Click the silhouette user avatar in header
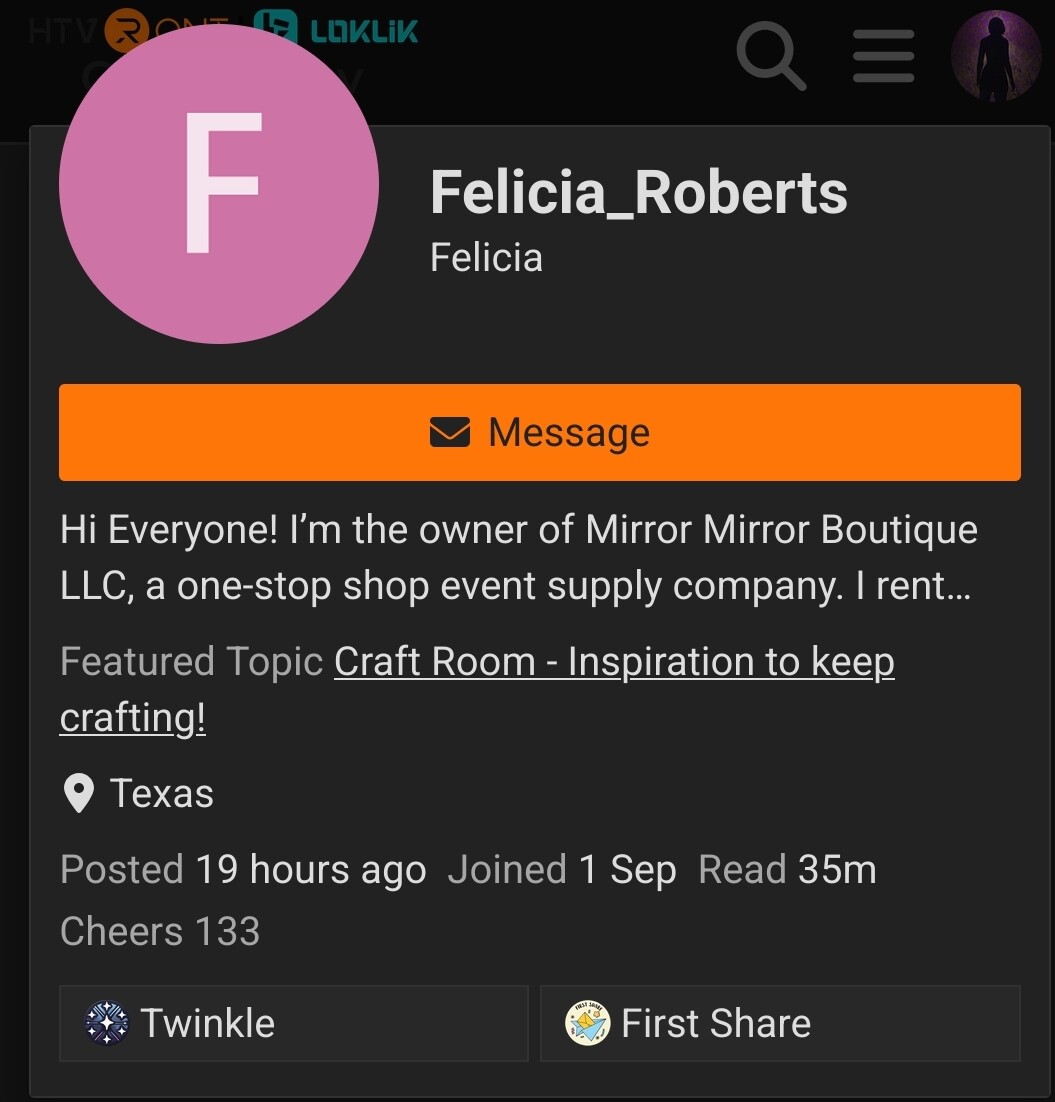Image resolution: width=1055 pixels, height=1102 pixels. [x=995, y=56]
